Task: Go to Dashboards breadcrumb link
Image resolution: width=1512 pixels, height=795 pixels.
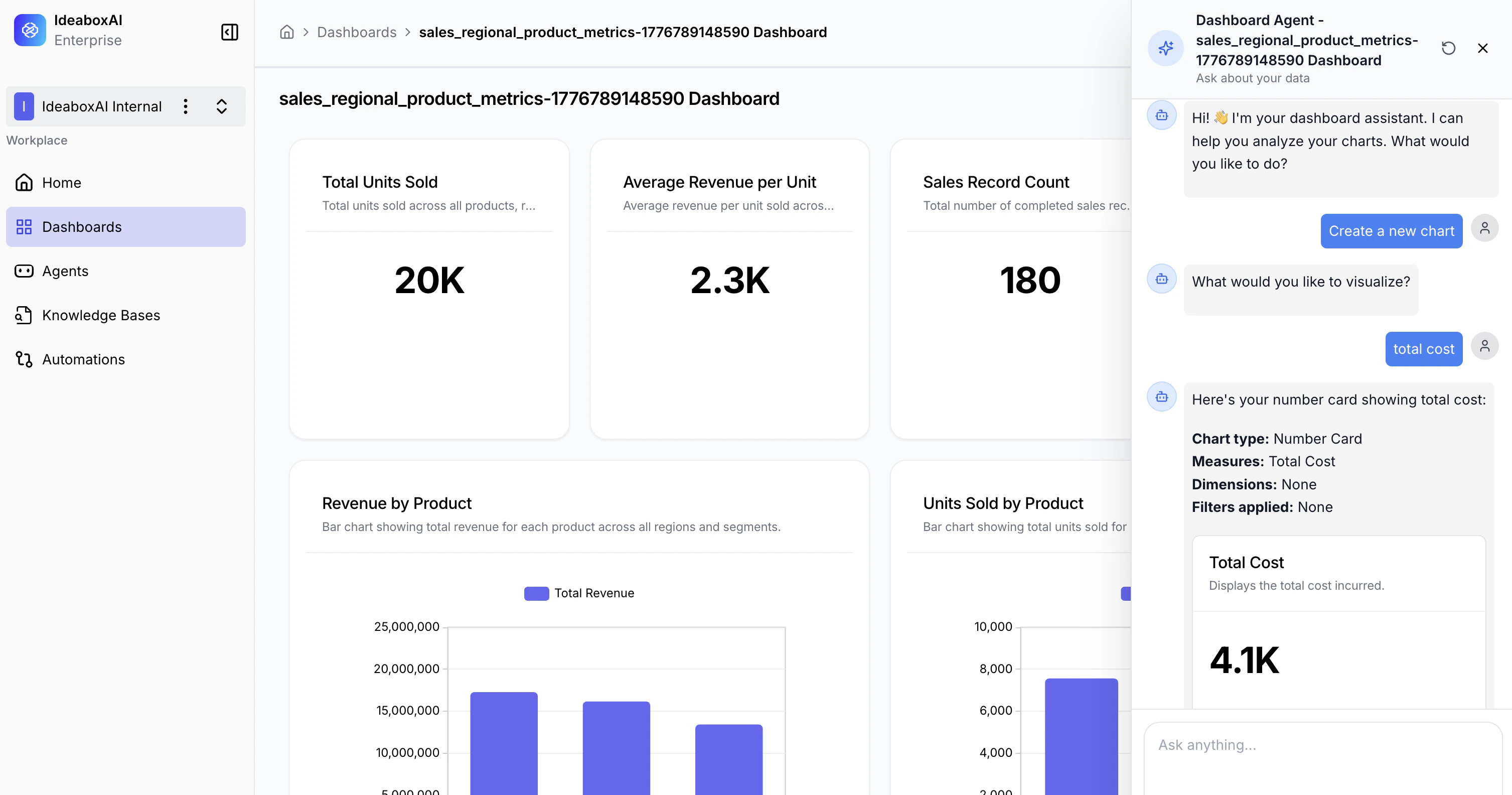Action: point(357,32)
